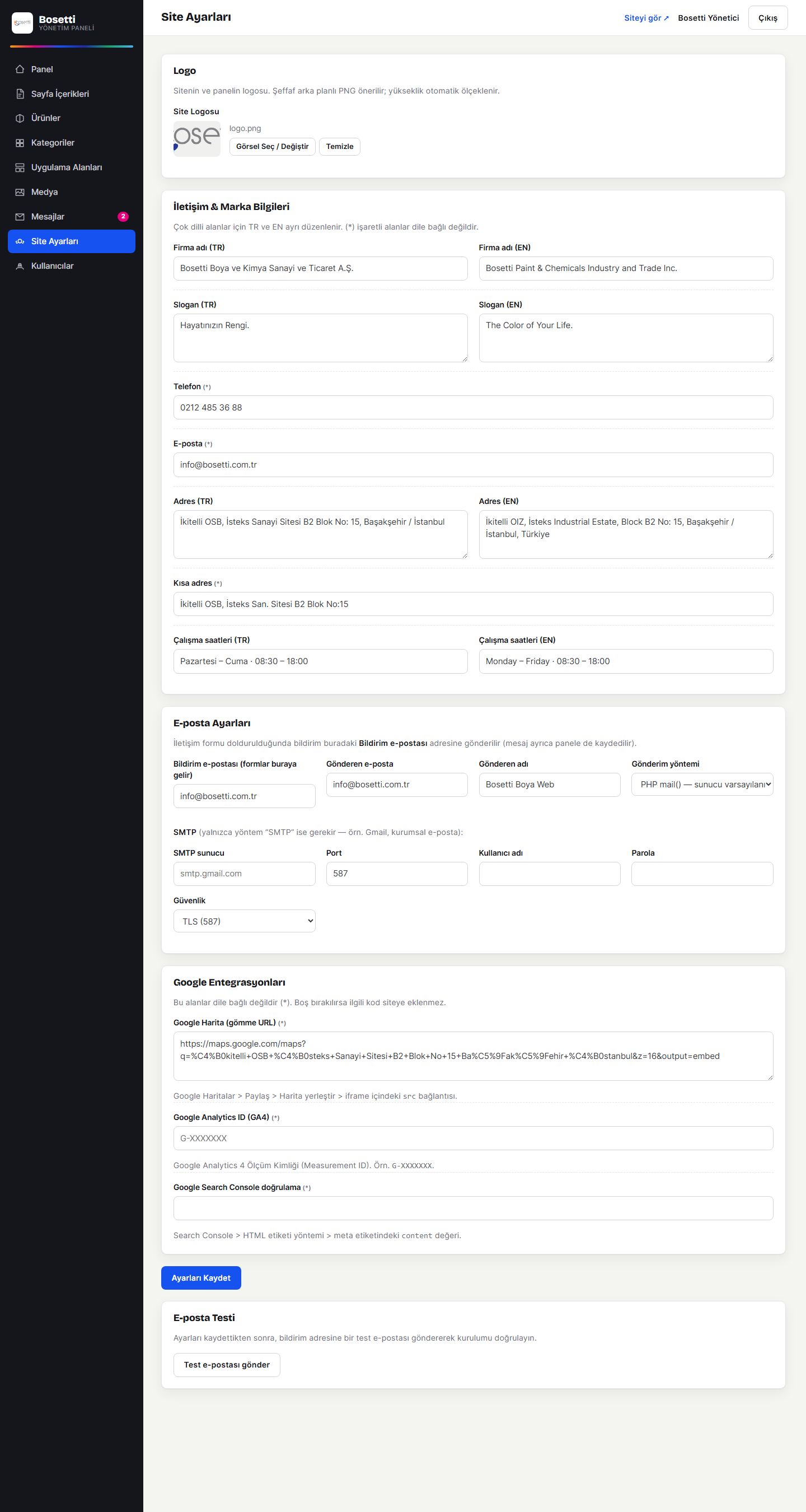
Task: Open Ürünler section
Action: pyautogui.click(x=72, y=119)
